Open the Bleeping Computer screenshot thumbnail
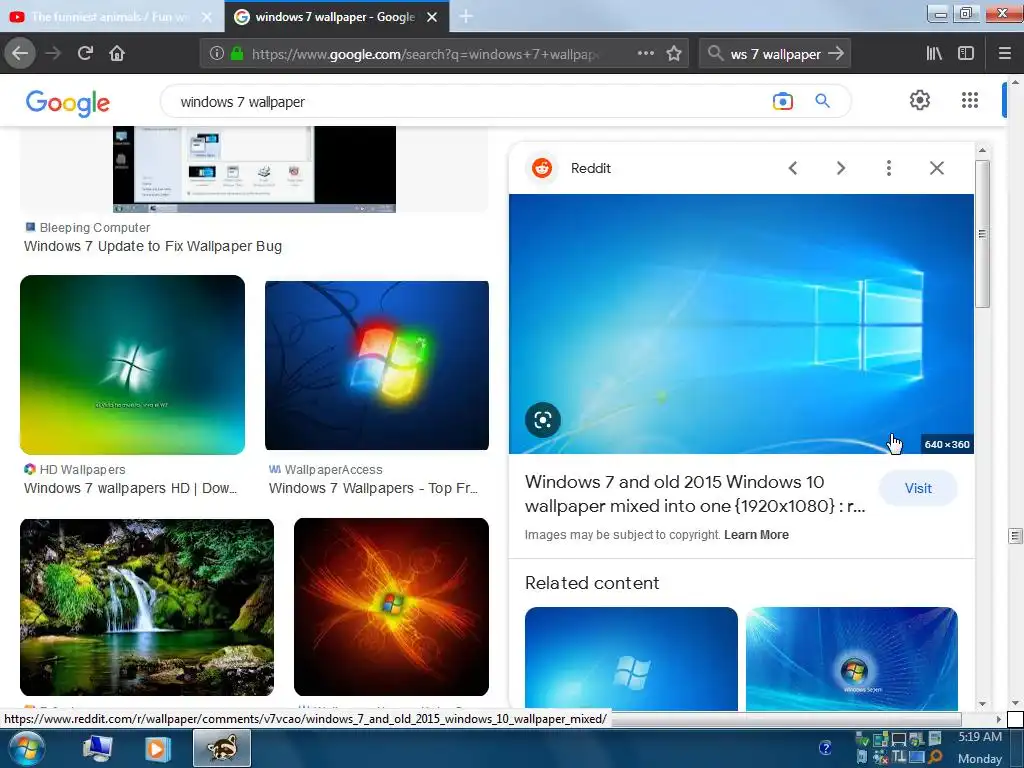 [254, 169]
